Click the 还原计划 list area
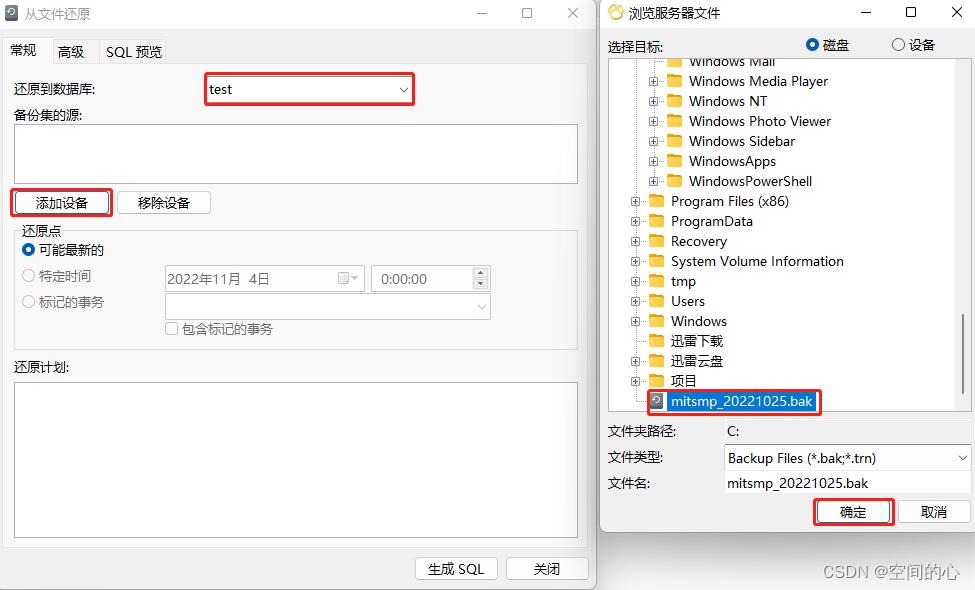 296,459
